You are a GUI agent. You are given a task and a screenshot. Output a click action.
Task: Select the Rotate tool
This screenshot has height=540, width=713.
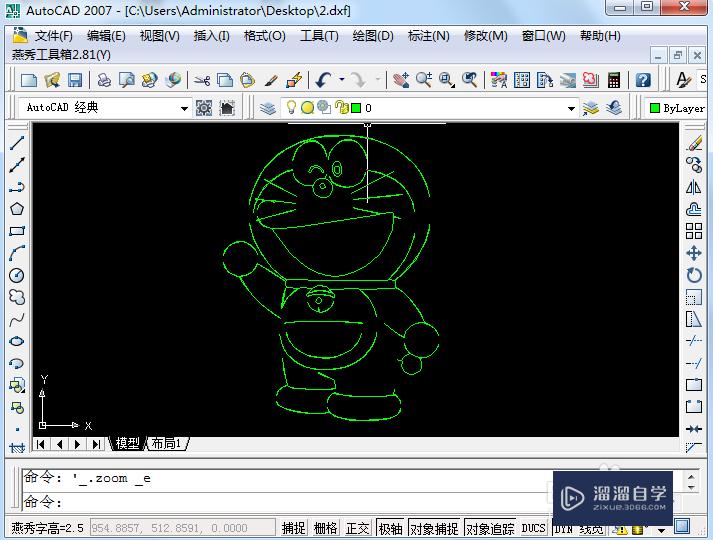click(694, 275)
